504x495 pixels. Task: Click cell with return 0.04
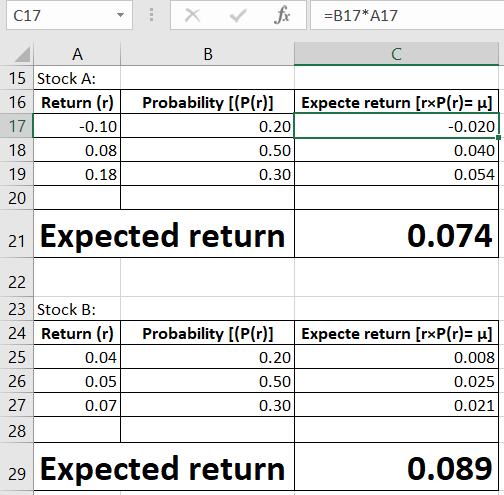pyautogui.click(x=77, y=357)
